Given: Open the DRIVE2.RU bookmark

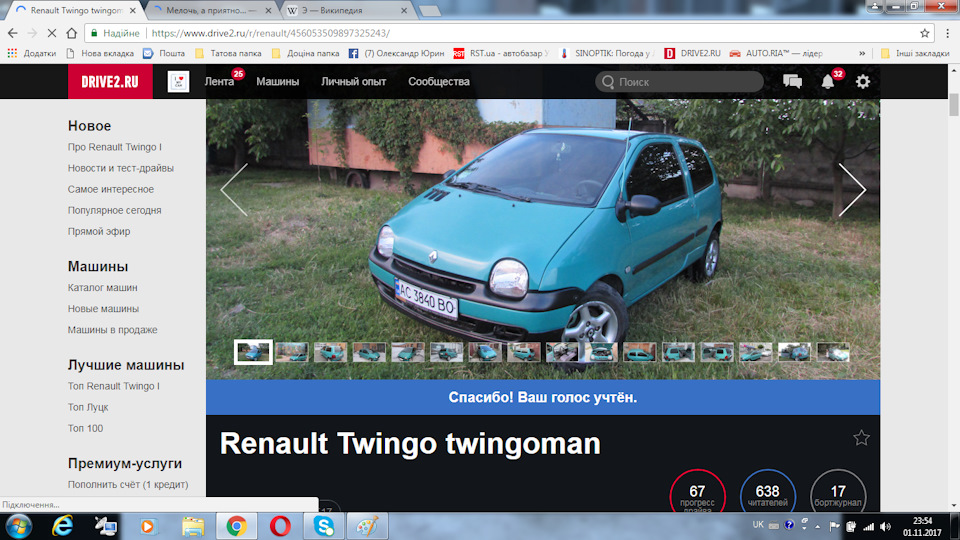Looking at the screenshot, I should tap(692, 53).
